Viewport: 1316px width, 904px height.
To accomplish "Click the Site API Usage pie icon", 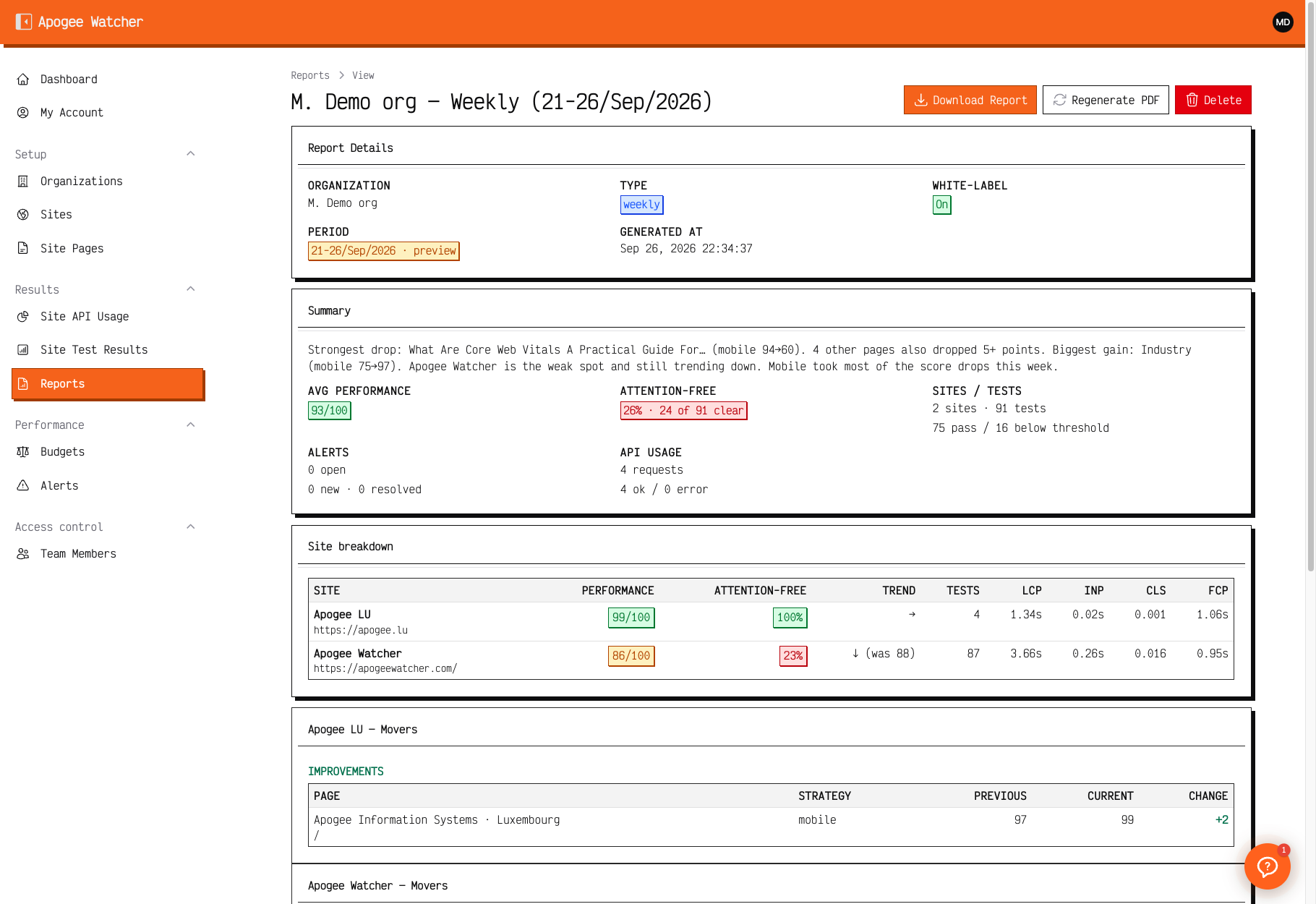I will tap(23, 316).
